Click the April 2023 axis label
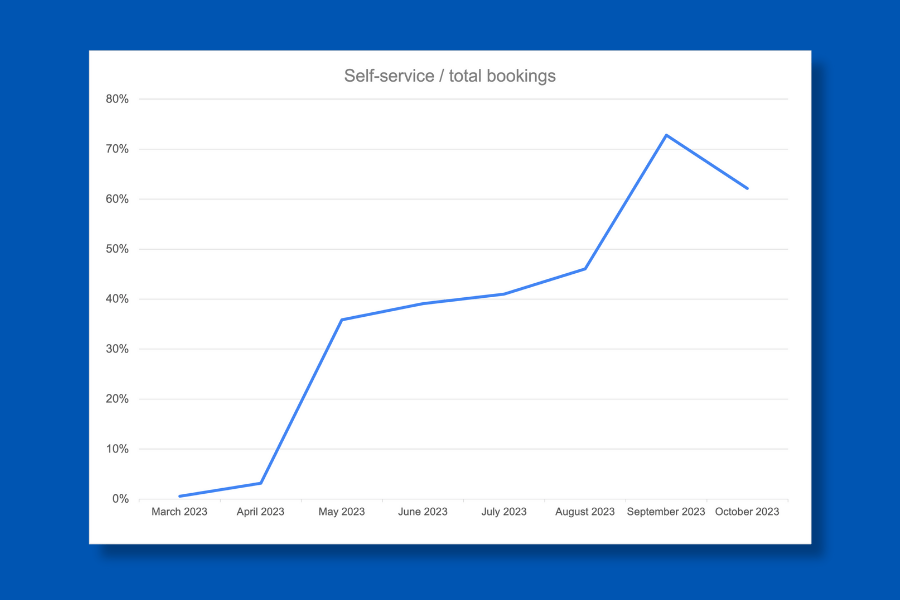Viewport: 900px width, 600px height. 260,511
